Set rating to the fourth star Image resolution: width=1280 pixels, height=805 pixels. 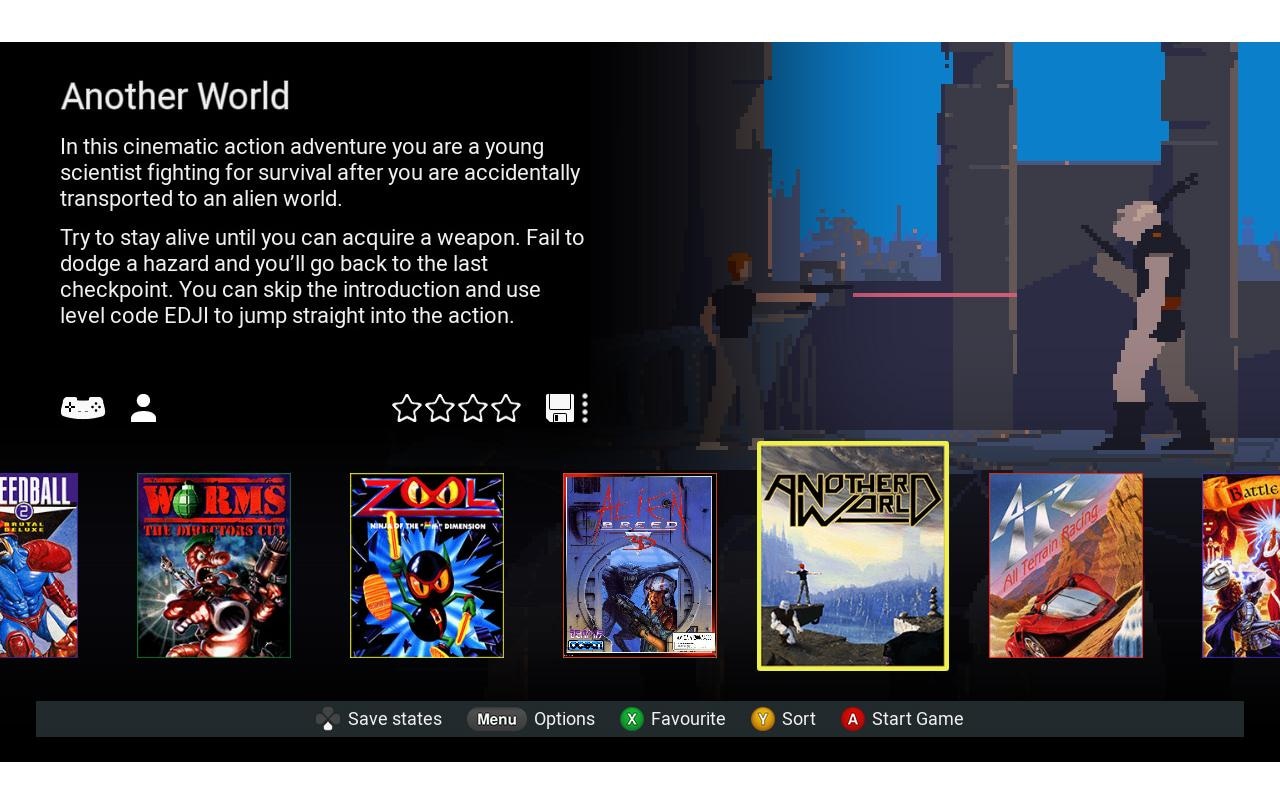pyautogui.click(x=506, y=408)
